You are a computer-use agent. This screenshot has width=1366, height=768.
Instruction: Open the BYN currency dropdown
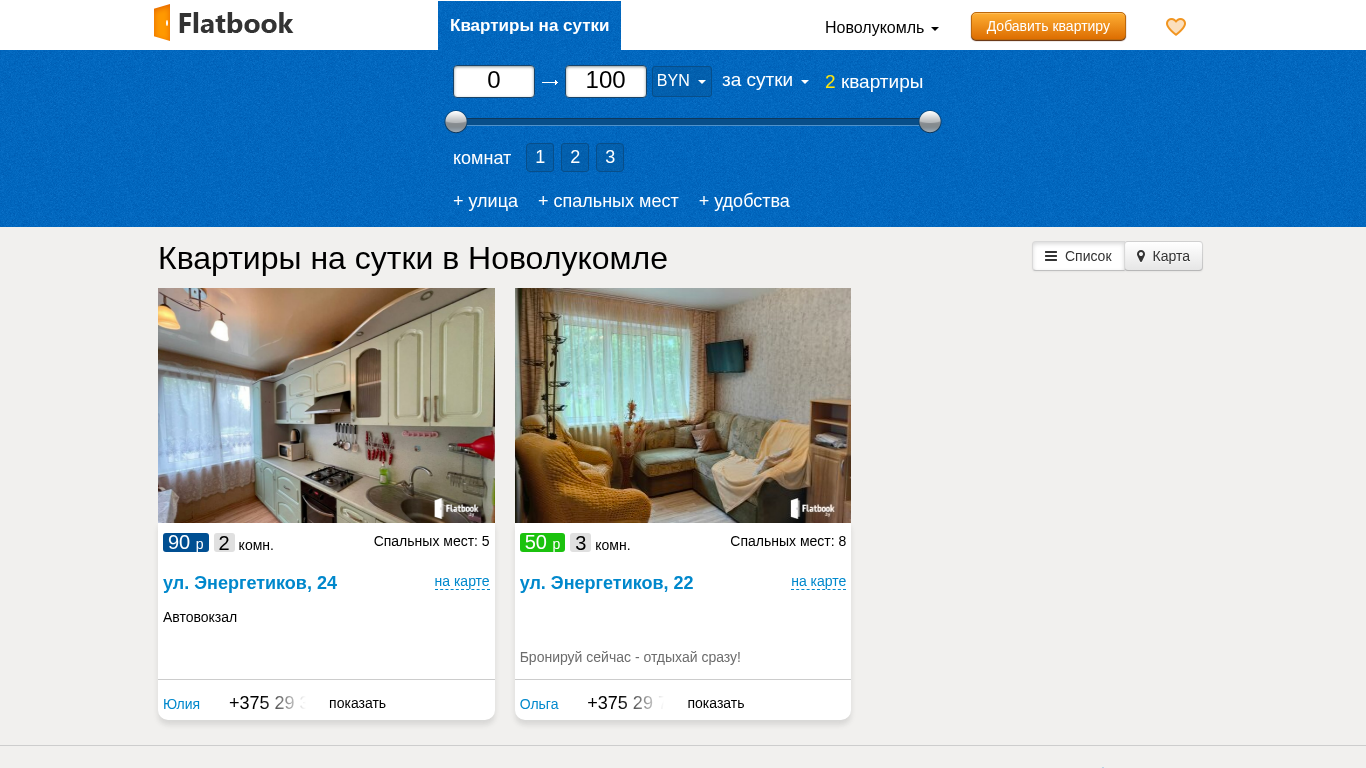click(681, 81)
